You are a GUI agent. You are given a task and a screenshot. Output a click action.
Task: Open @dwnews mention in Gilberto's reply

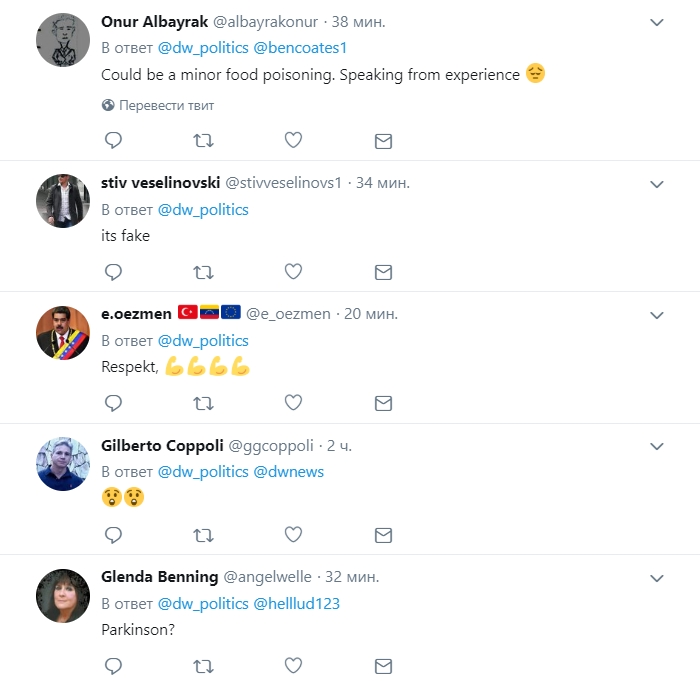[288, 472]
